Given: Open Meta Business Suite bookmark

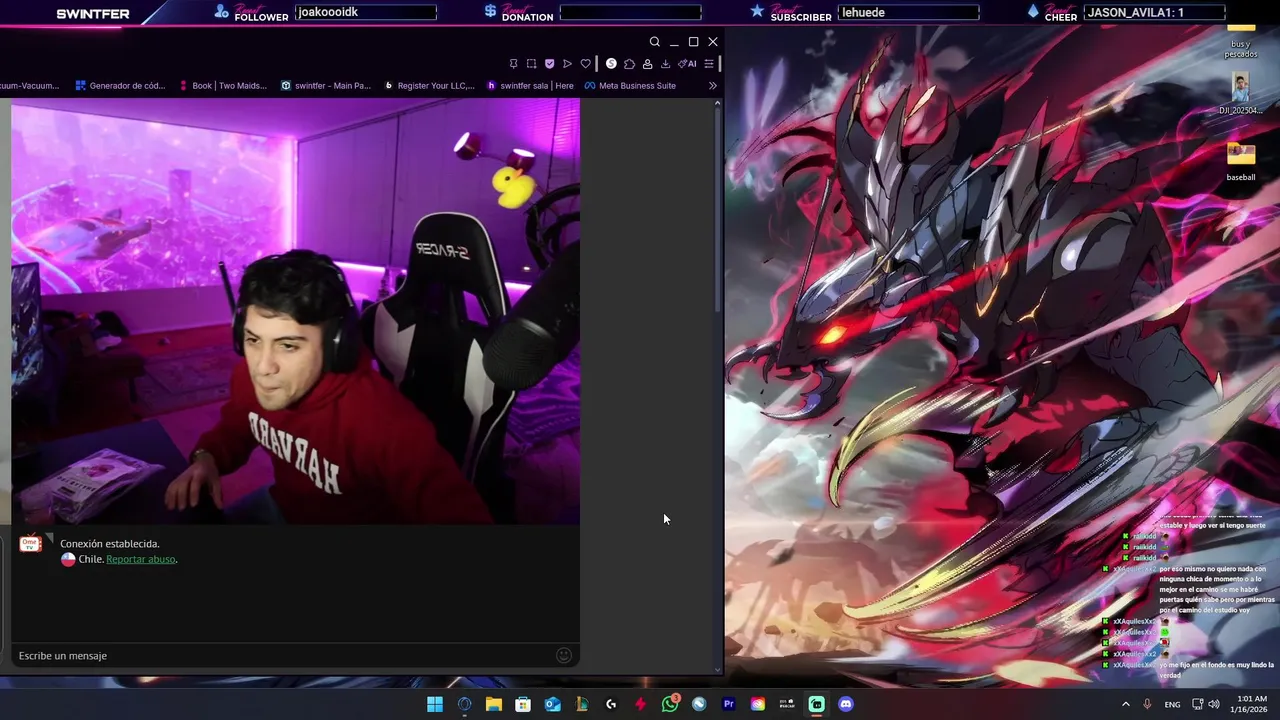Looking at the screenshot, I should [x=630, y=86].
